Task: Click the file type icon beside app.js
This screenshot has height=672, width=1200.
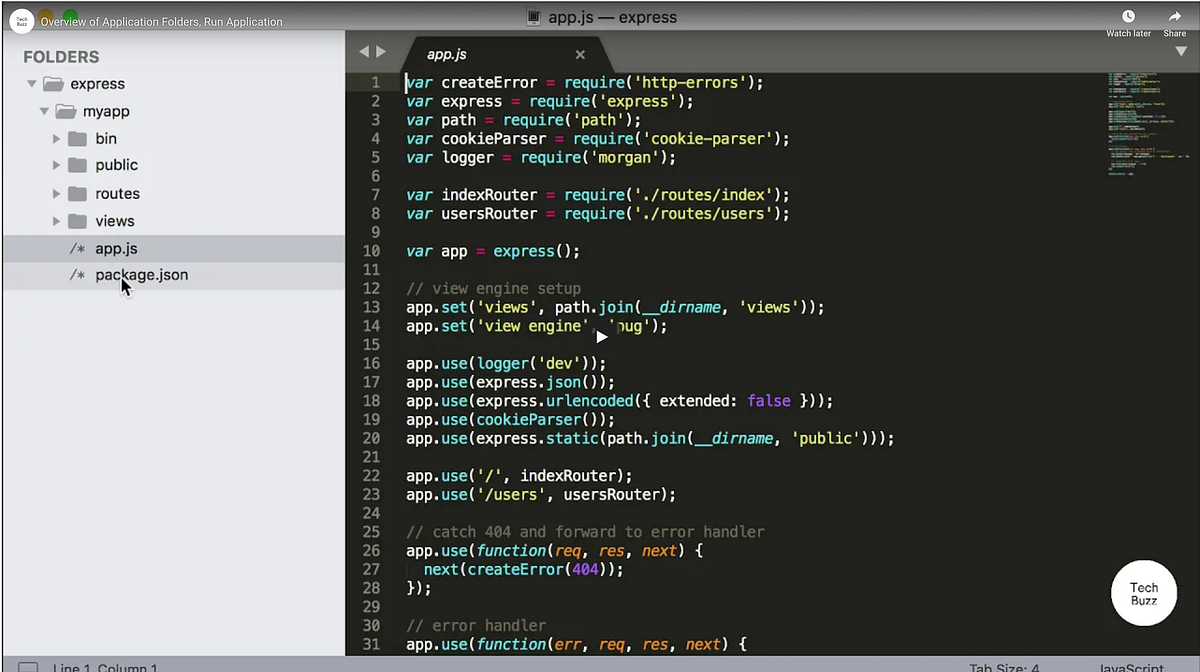Action: pos(77,249)
